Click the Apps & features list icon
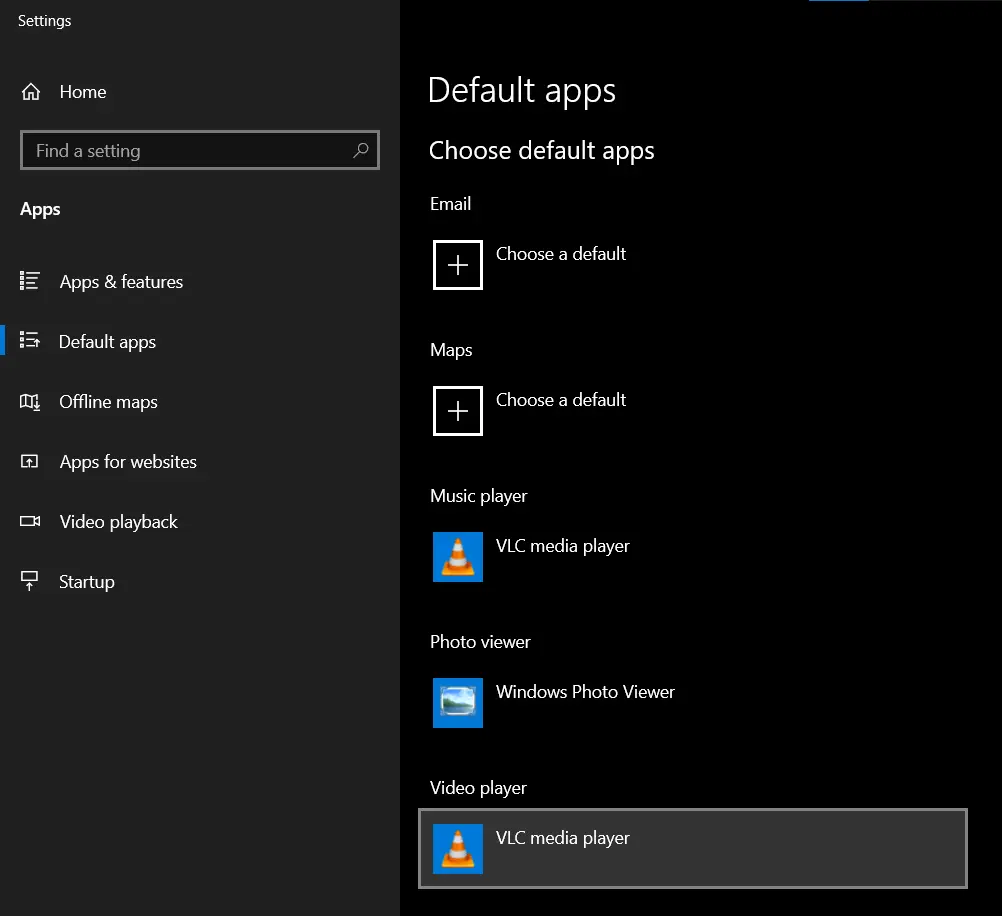Screen dimensions: 1002x916 pyautogui.click(x=29, y=281)
